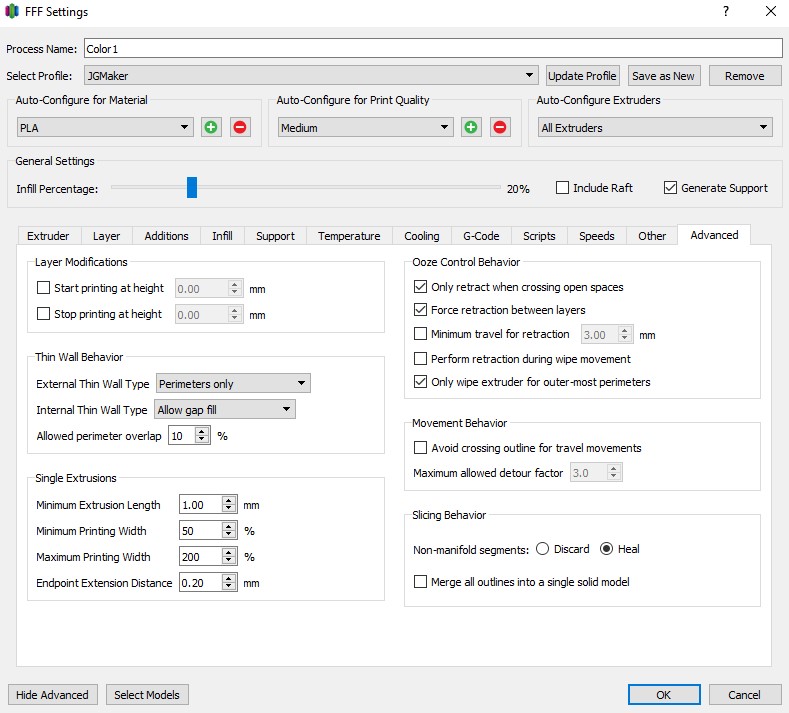Toggle Avoid crossing outline for travel movements
Screen dimensions: 789x713
[420, 447]
